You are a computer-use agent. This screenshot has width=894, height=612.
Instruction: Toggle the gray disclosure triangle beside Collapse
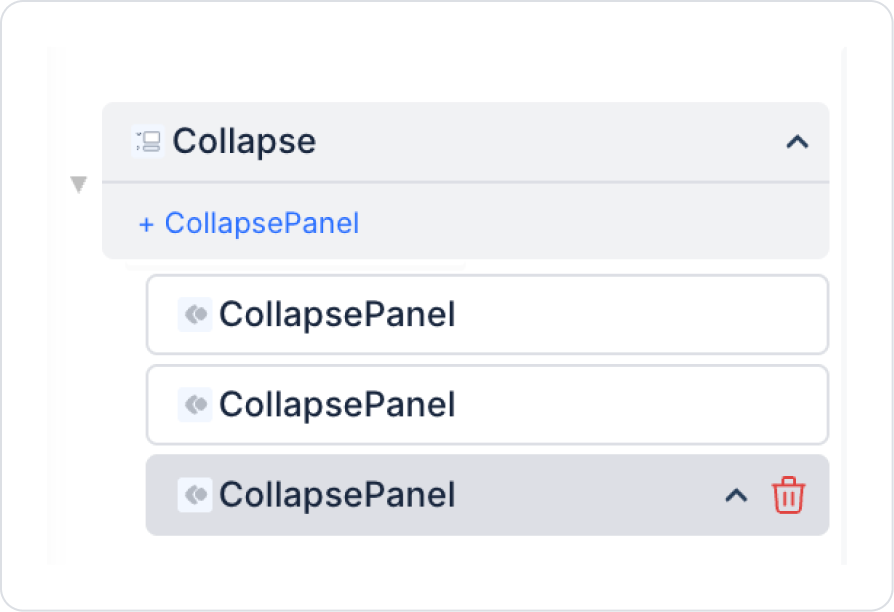point(79,185)
